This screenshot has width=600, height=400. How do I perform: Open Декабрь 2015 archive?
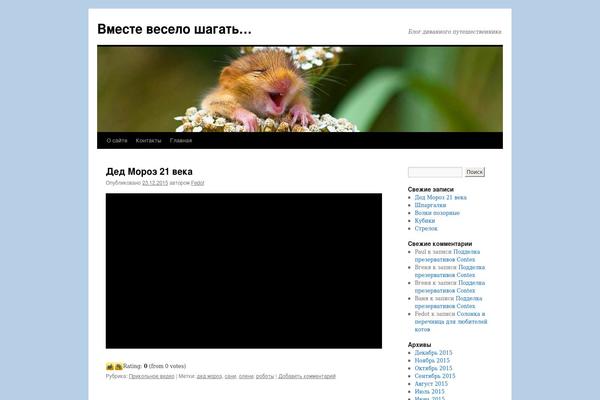point(433,353)
